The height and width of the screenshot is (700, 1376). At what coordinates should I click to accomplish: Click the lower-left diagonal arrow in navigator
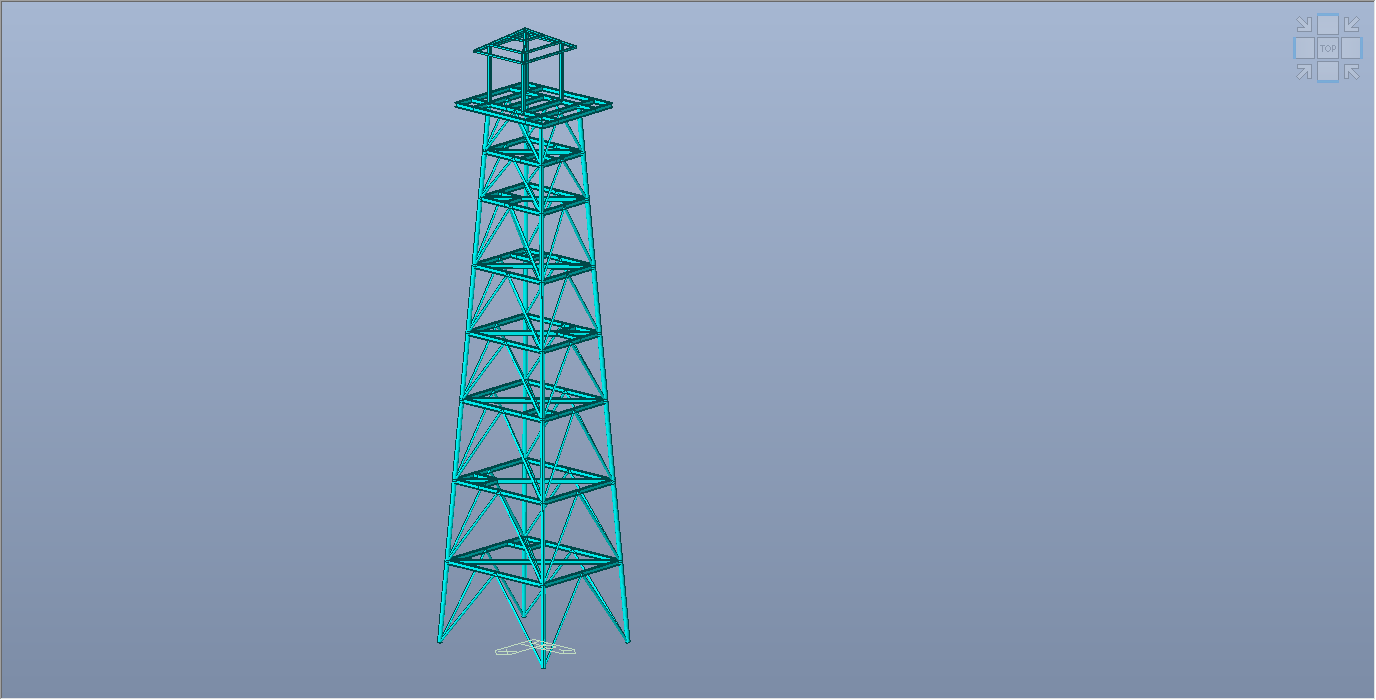coord(1304,72)
